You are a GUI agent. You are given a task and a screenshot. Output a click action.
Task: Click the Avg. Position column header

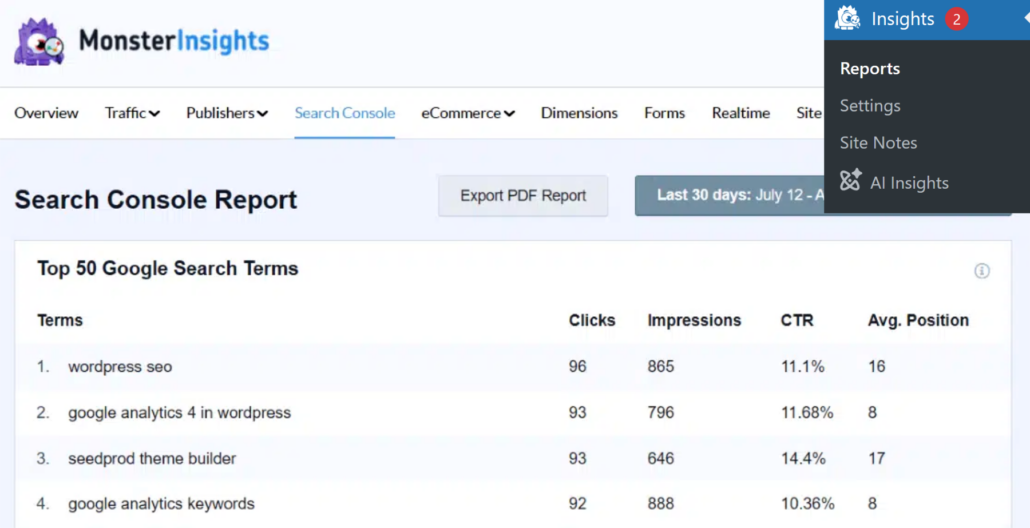[x=918, y=320]
